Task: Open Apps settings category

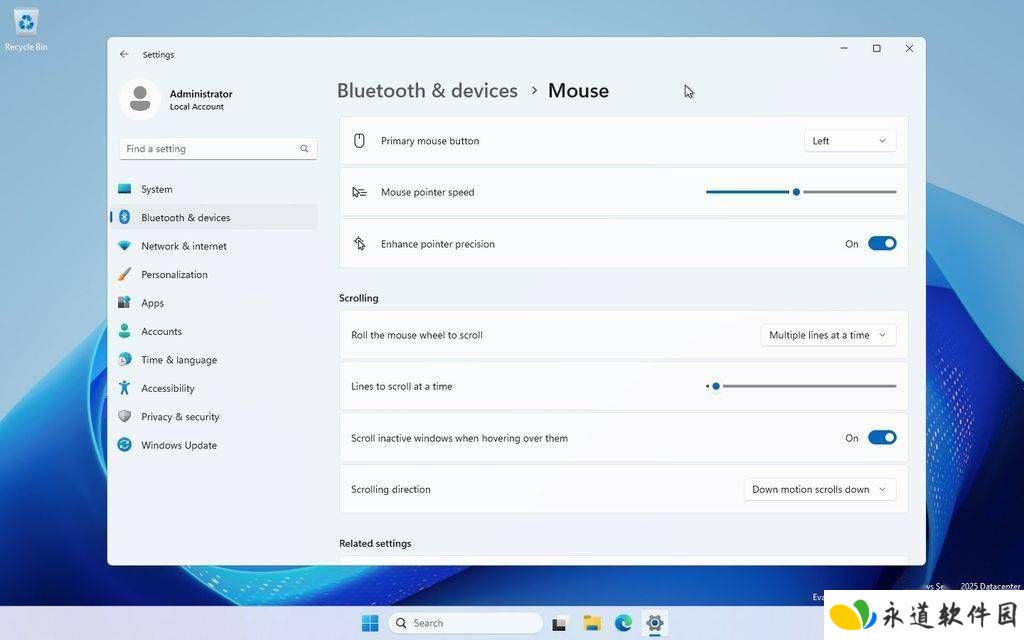Action: [x=214, y=302]
